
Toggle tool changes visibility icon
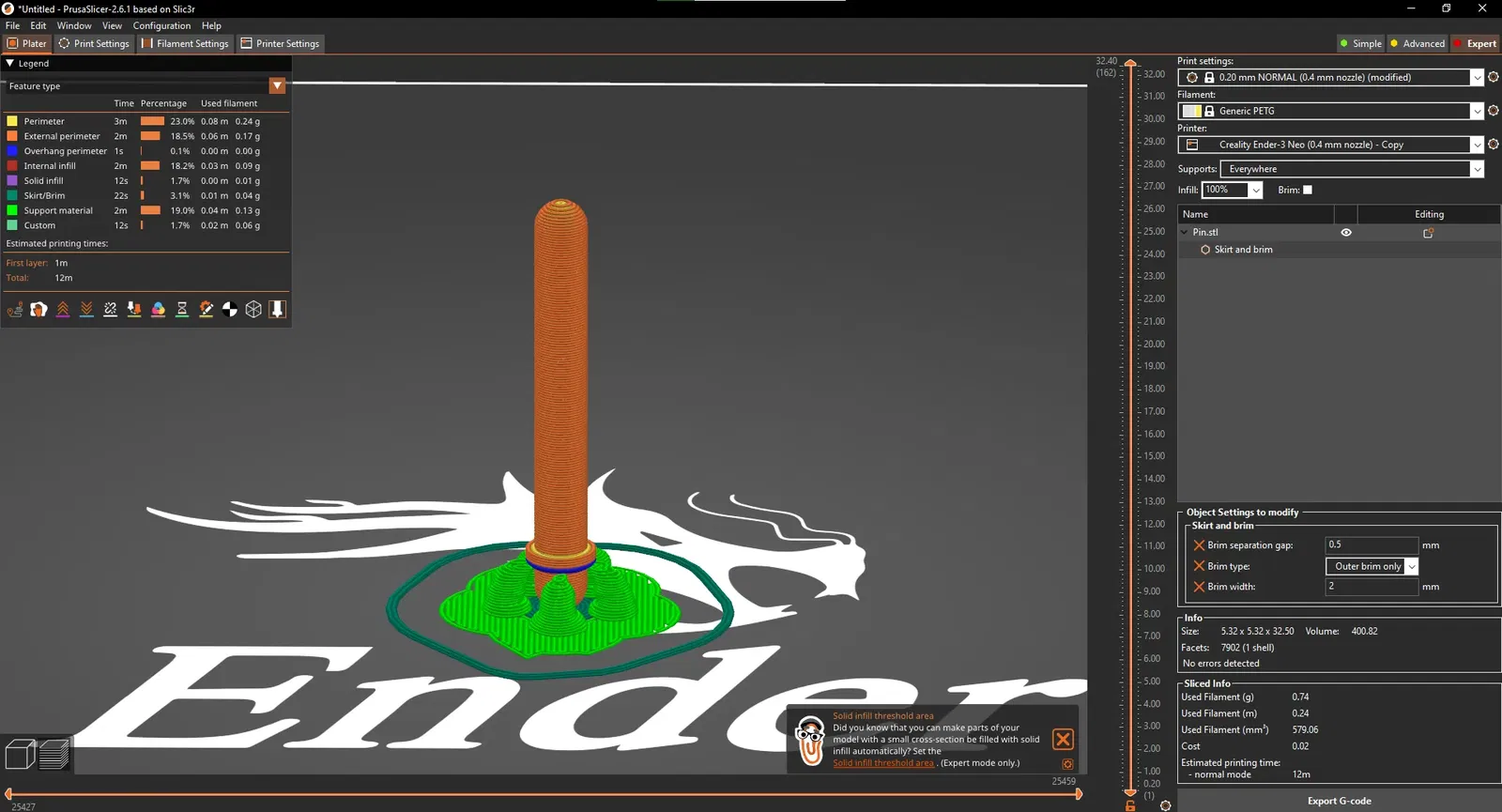(x=134, y=309)
